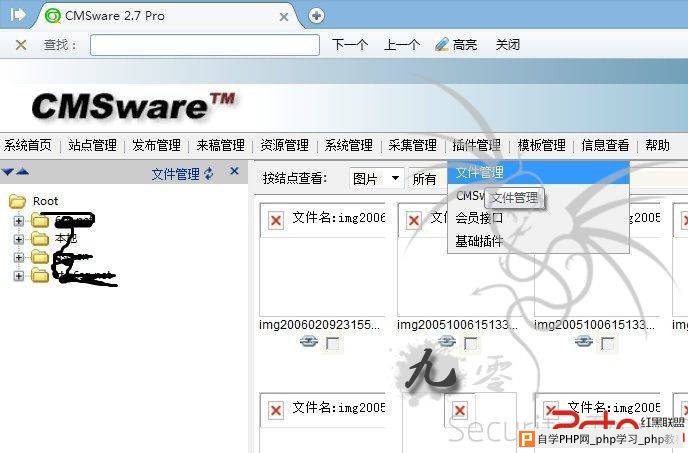The height and width of the screenshot is (453, 688).
Task: Open 系统管理 menu
Action: (x=349, y=145)
